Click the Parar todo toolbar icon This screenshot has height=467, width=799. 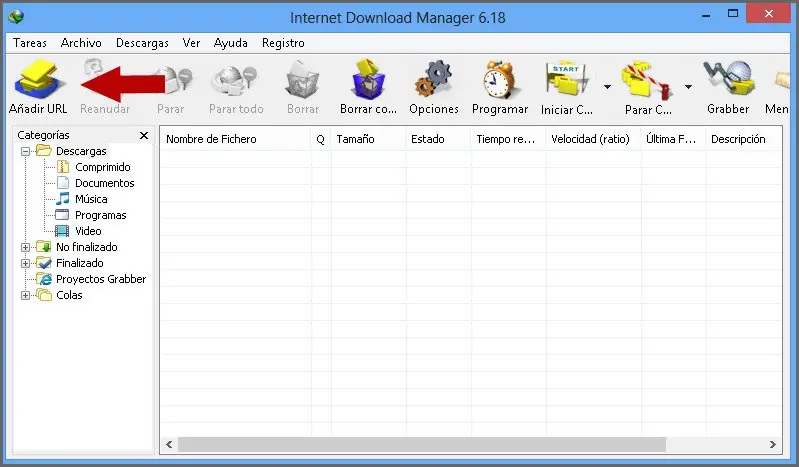[x=235, y=82]
